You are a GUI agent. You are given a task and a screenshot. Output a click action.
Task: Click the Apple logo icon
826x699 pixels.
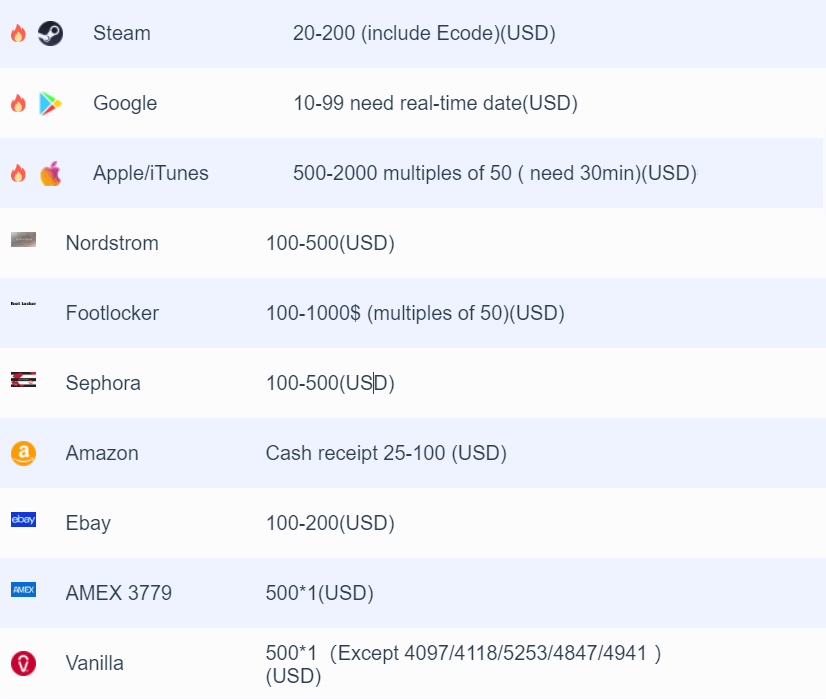click(51, 173)
